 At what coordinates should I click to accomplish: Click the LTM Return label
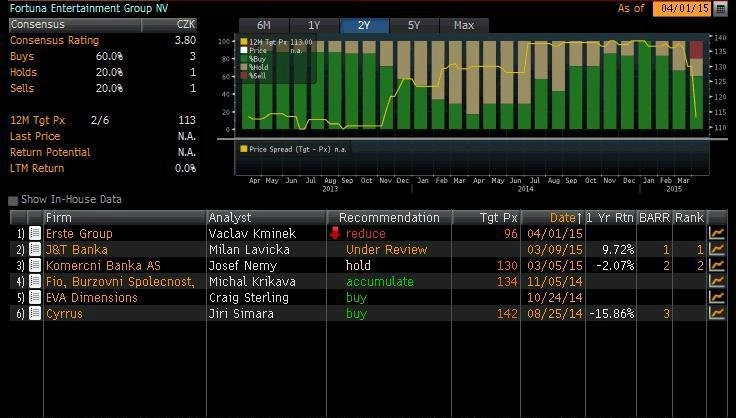click(x=37, y=168)
